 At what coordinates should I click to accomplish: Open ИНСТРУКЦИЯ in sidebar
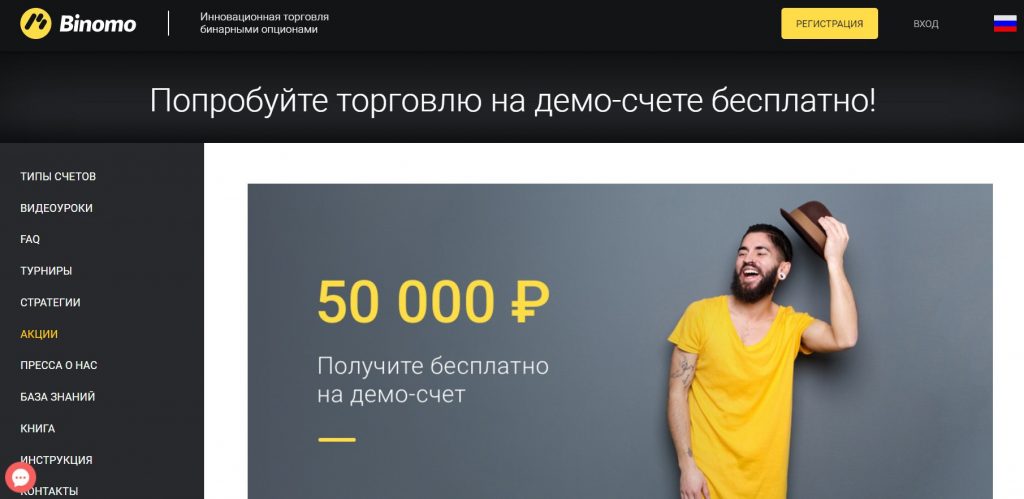[x=56, y=460]
